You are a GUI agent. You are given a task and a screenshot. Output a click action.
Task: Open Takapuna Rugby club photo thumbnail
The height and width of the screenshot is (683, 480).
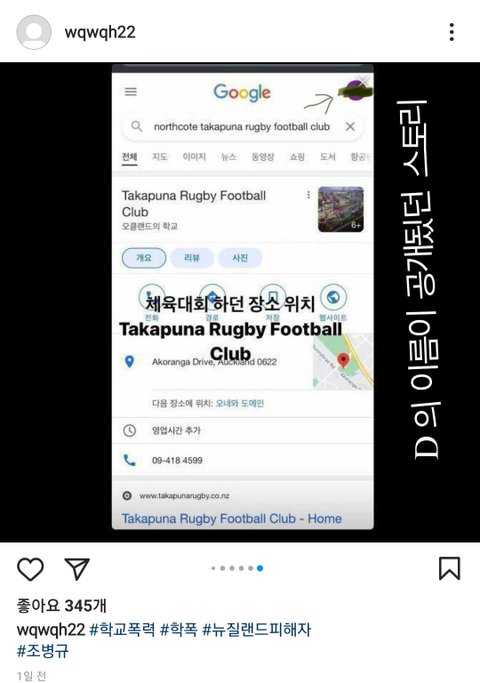coord(341,209)
